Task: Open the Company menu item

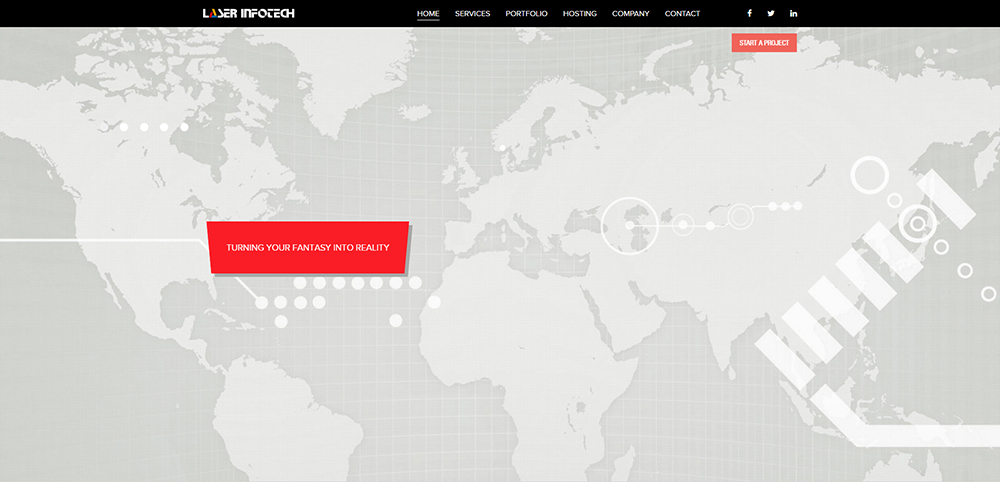Action: tap(630, 14)
